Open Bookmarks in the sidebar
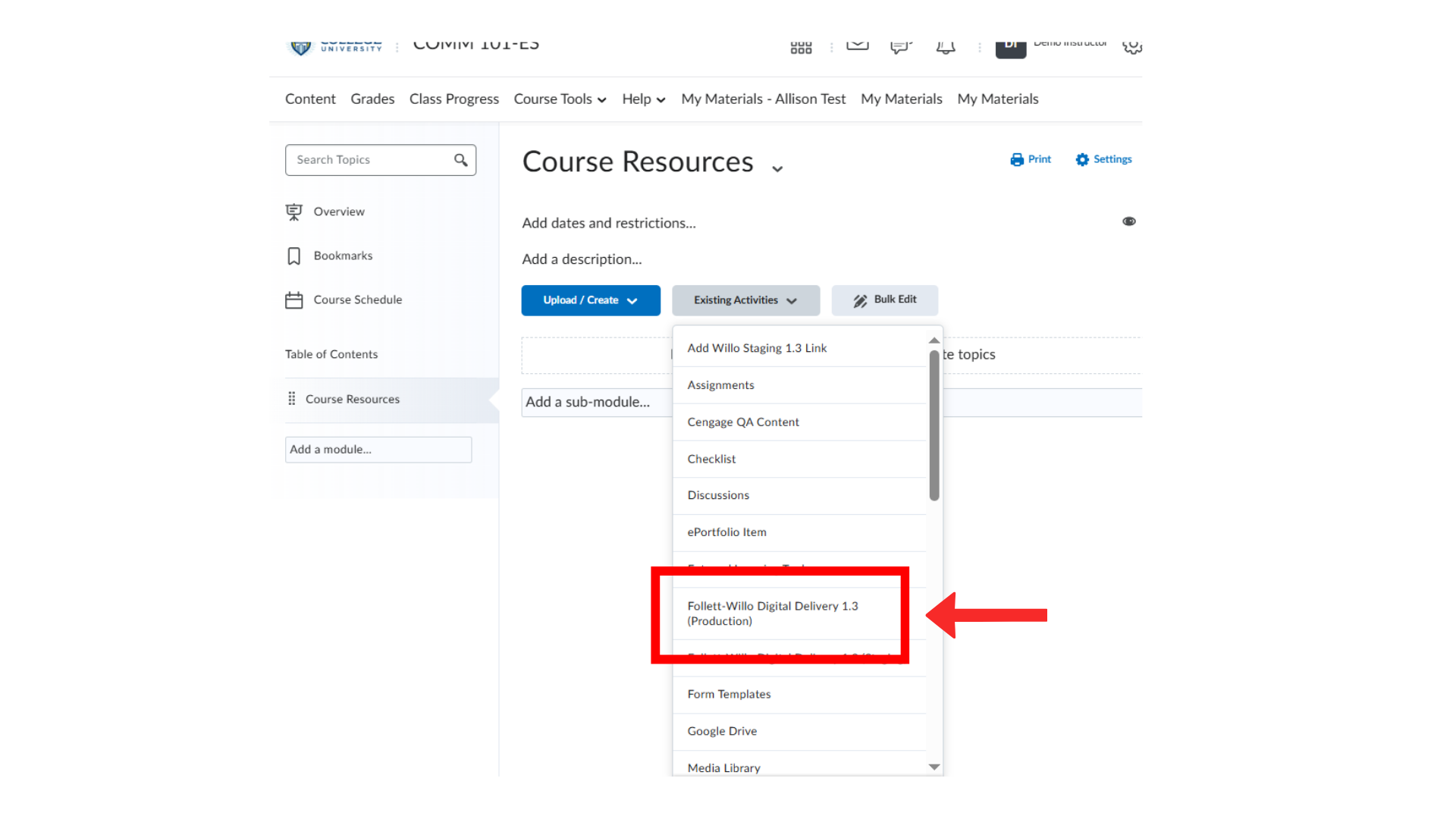This screenshot has height=819, width=1456. 343,256
